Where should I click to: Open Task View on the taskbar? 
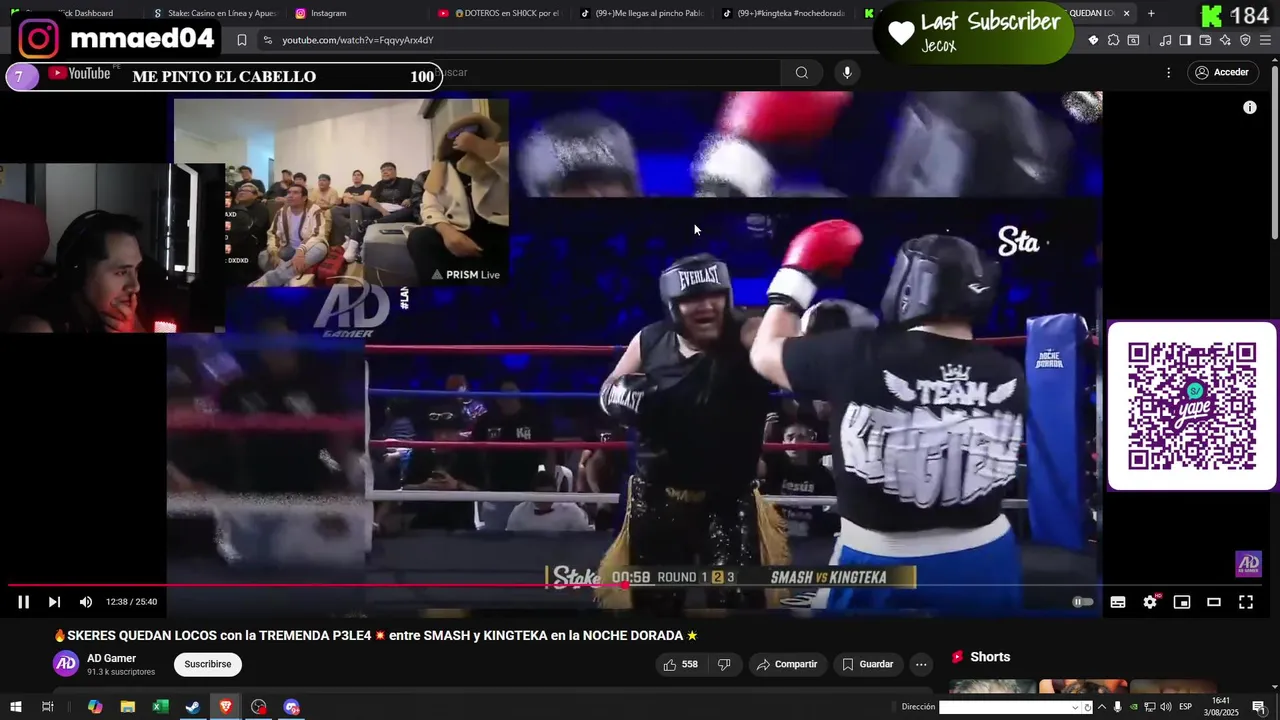click(x=47, y=707)
